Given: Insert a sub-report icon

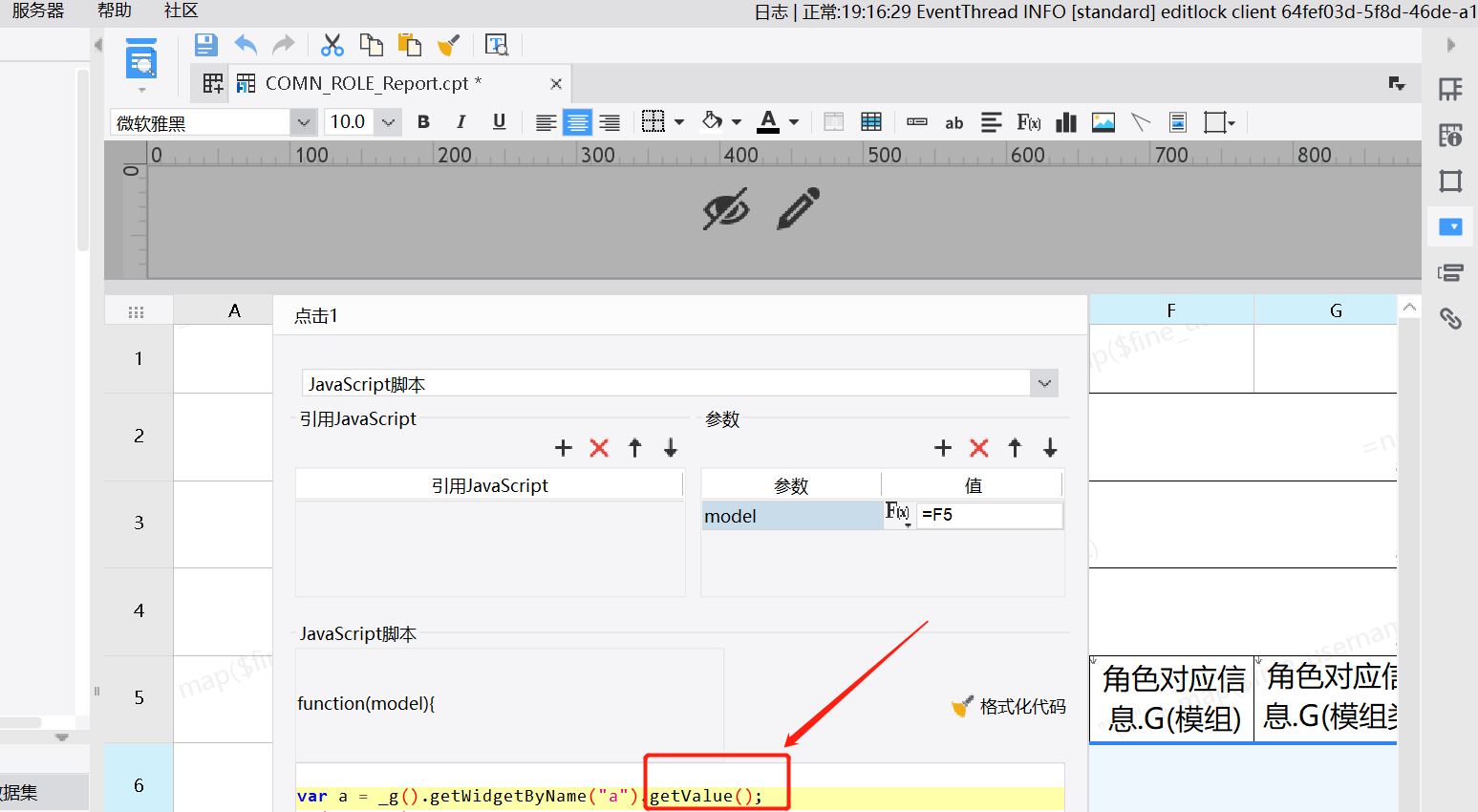Looking at the screenshot, I should pos(1178,122).
